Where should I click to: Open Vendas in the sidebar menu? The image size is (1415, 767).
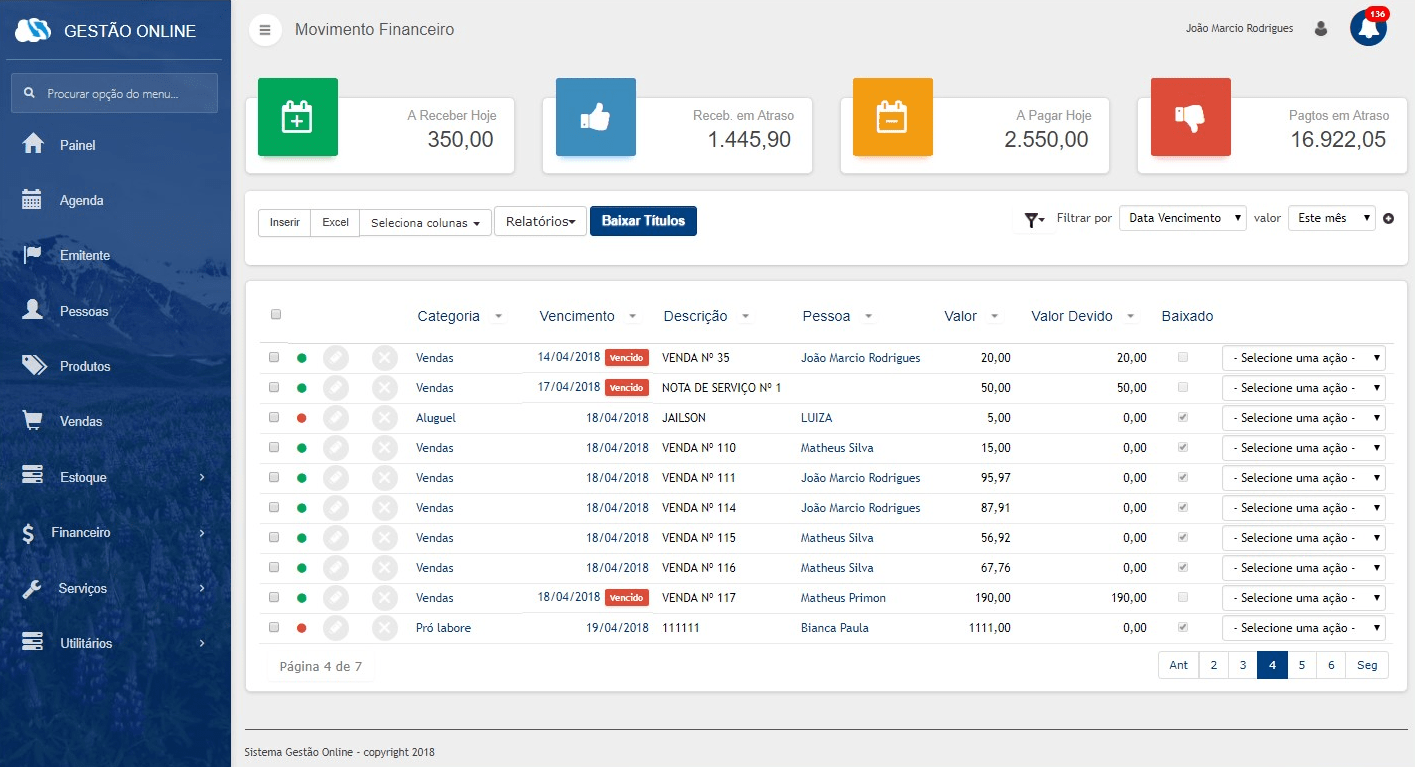[x=81, y=421]
